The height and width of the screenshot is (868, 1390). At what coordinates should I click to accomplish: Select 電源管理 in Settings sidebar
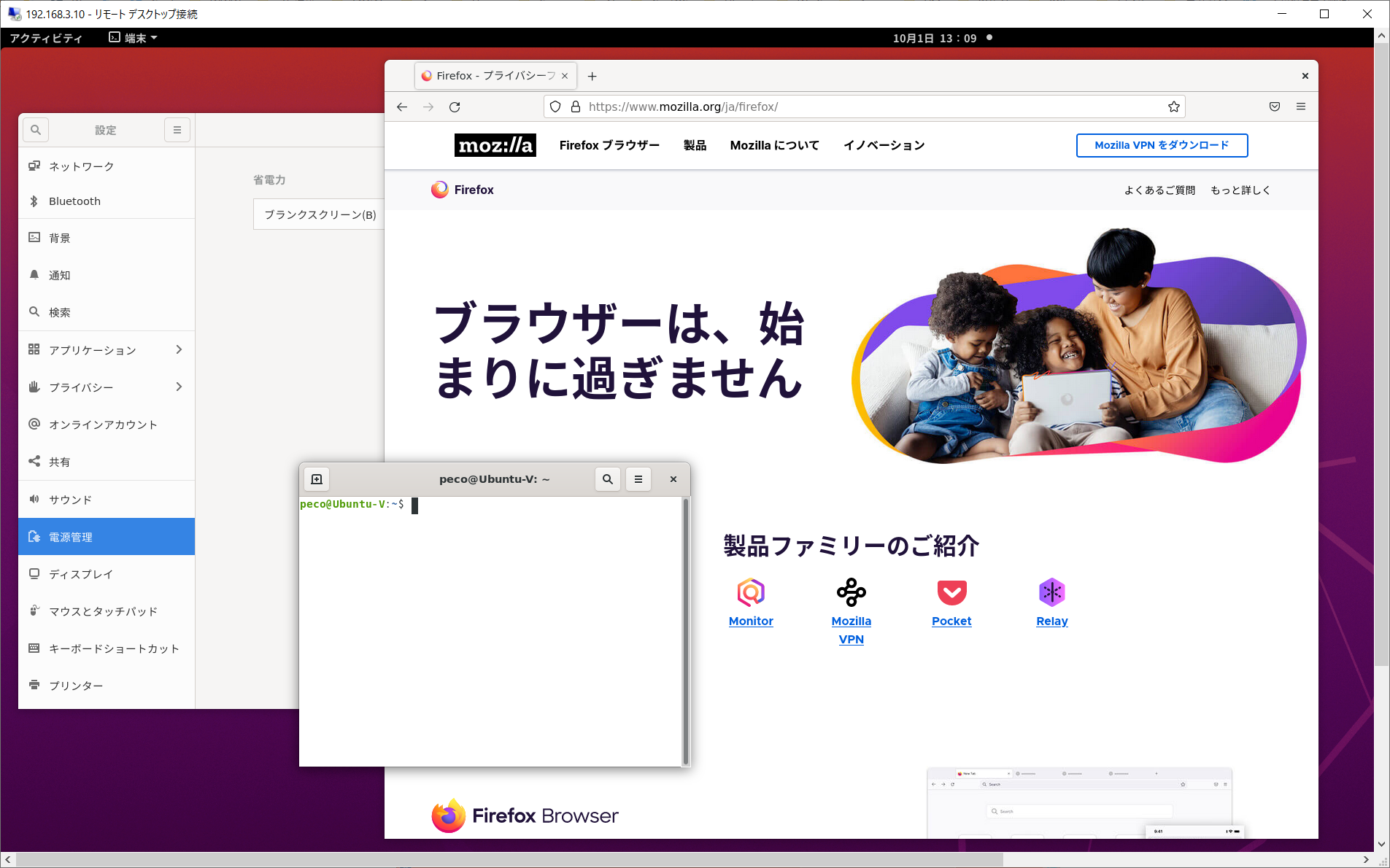pyautogui.click(x=107, y=537)
